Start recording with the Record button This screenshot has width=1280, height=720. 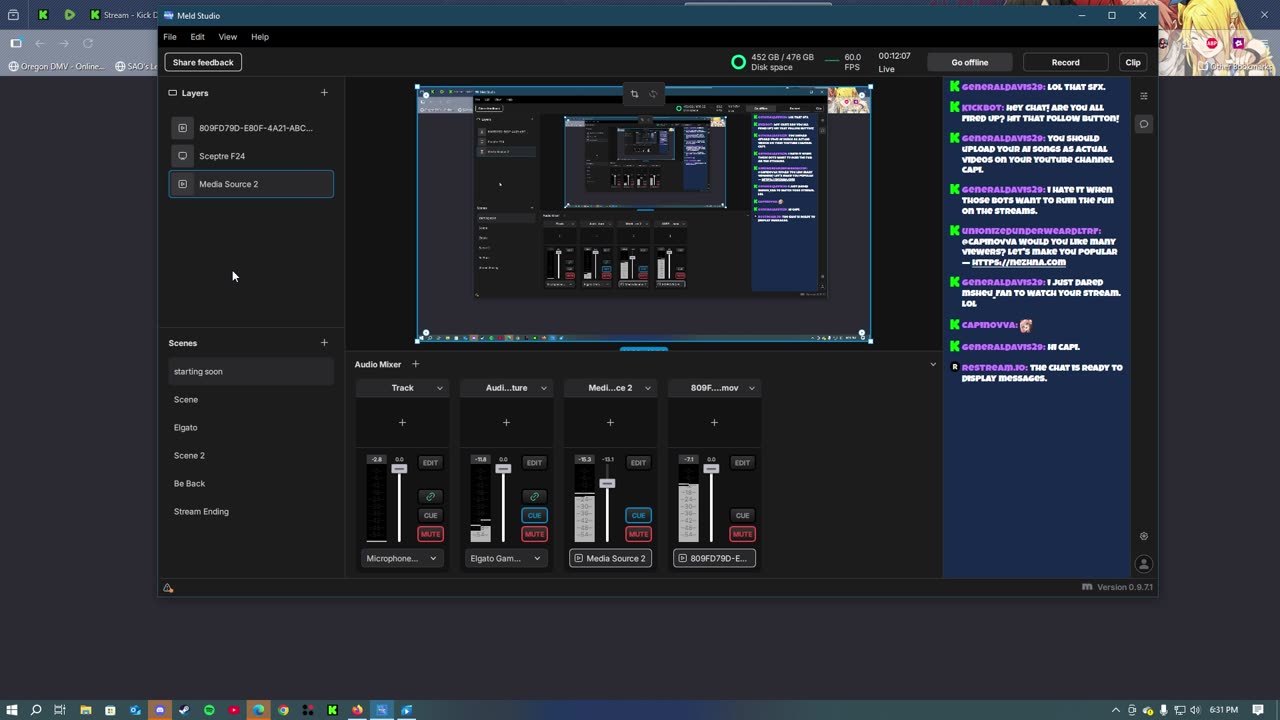pos(1065,62)
